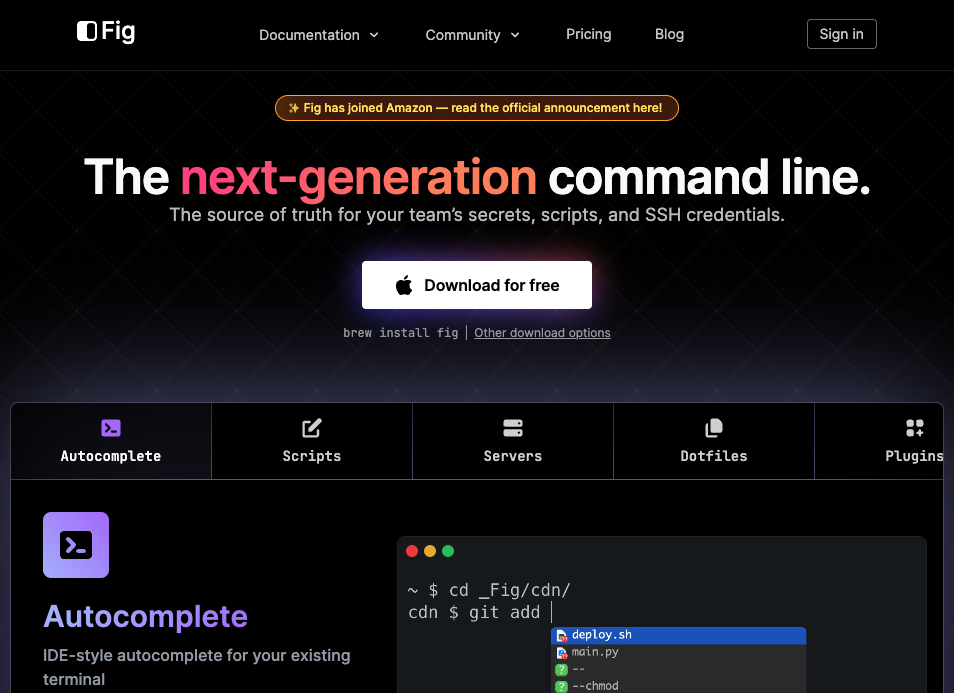Select the Autocomplete tab
This screenshot has width=954, height=693.
point(111,441)
